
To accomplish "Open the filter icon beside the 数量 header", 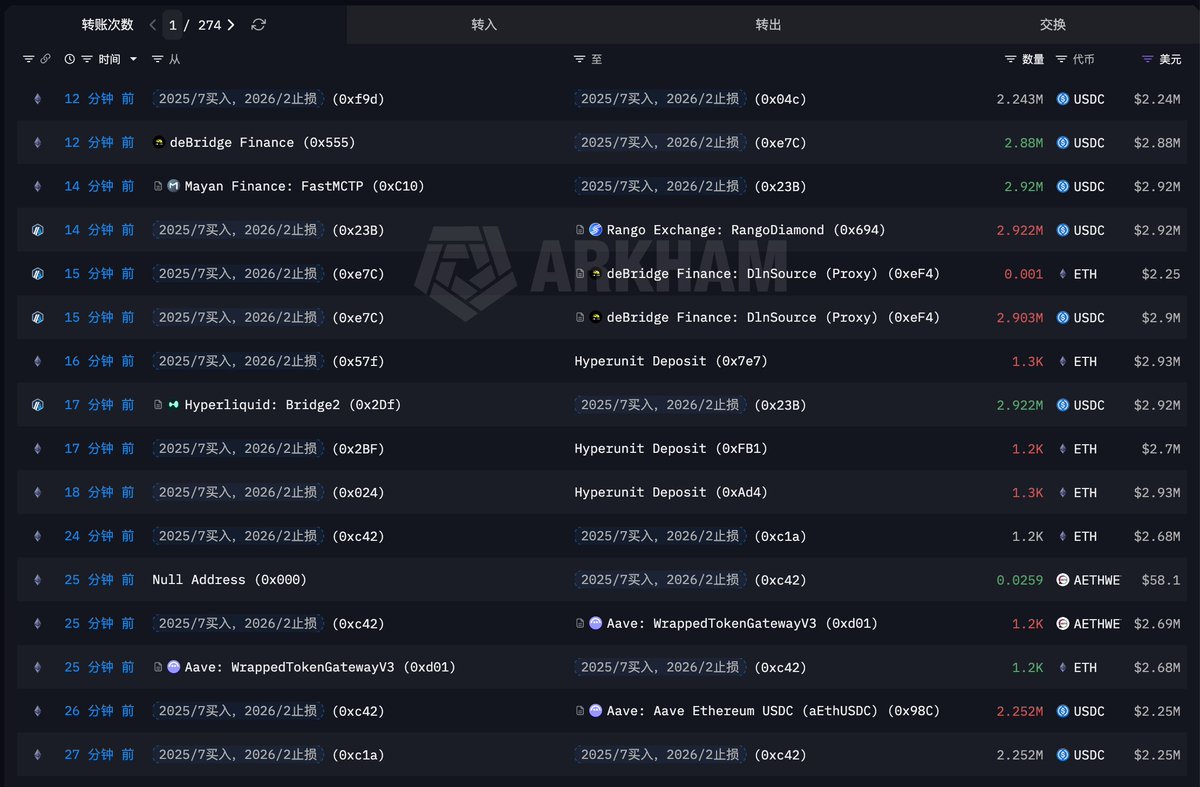I will point(1011,60).
